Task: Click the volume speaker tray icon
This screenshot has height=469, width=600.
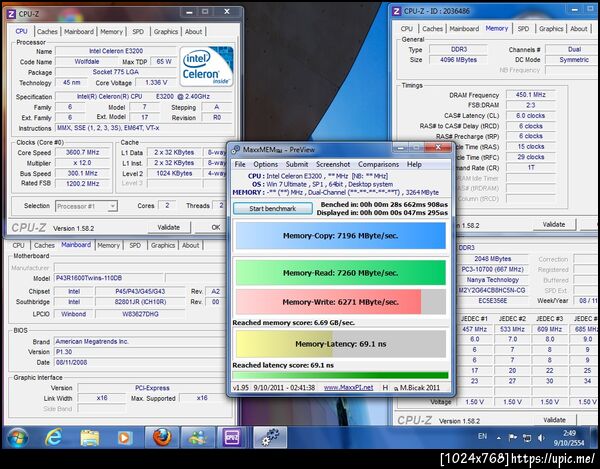Action: pos(541,438)
